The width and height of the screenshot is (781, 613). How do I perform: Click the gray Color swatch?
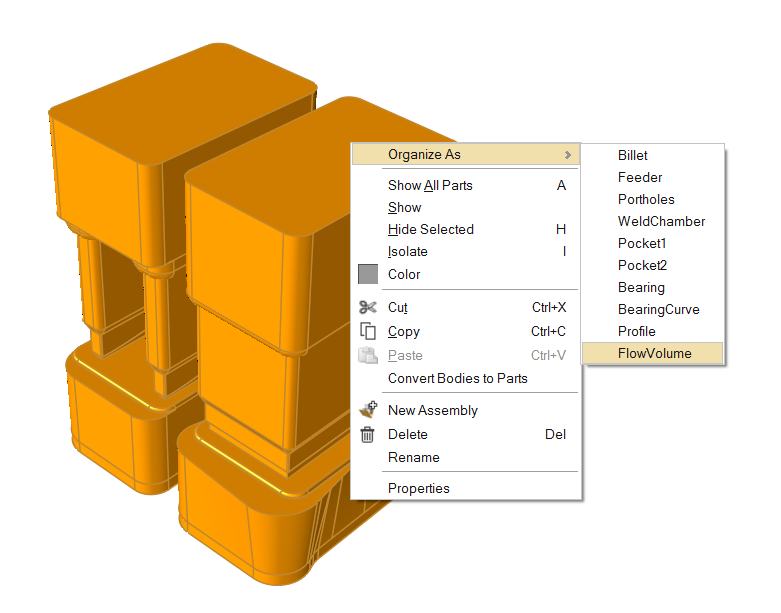point(368,274)
